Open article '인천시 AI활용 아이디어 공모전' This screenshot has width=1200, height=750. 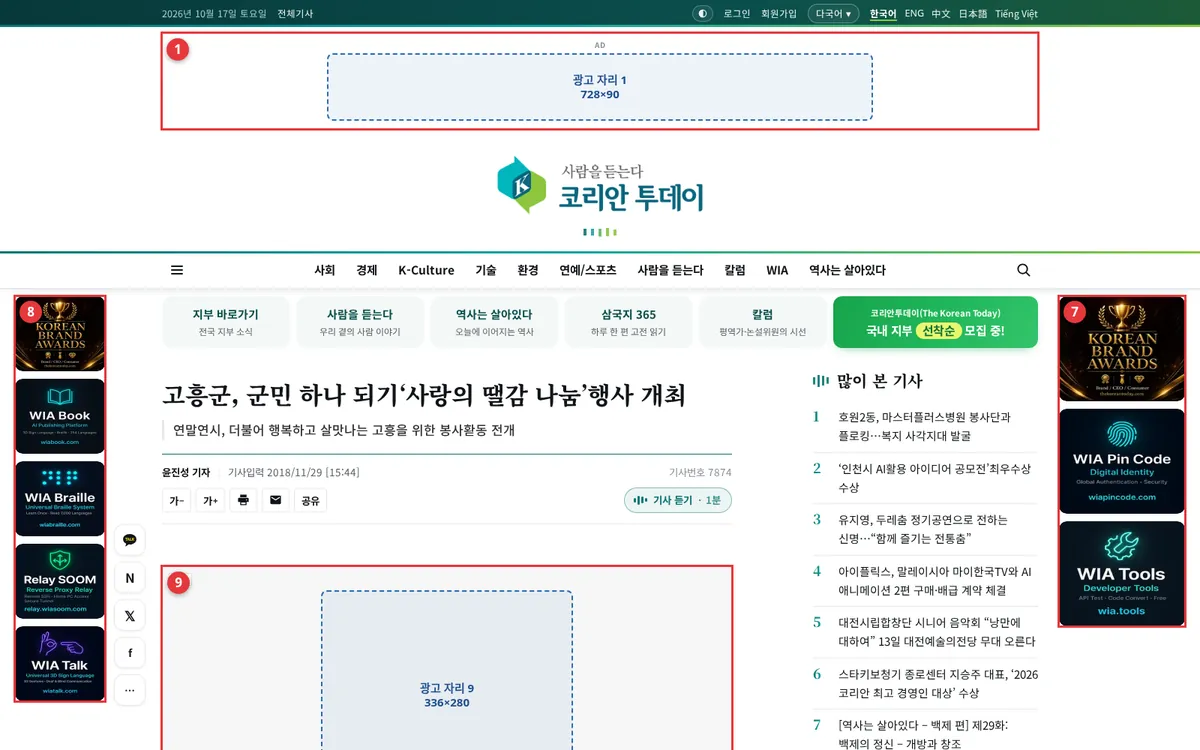pyautogui.click(x=935, y=478)
